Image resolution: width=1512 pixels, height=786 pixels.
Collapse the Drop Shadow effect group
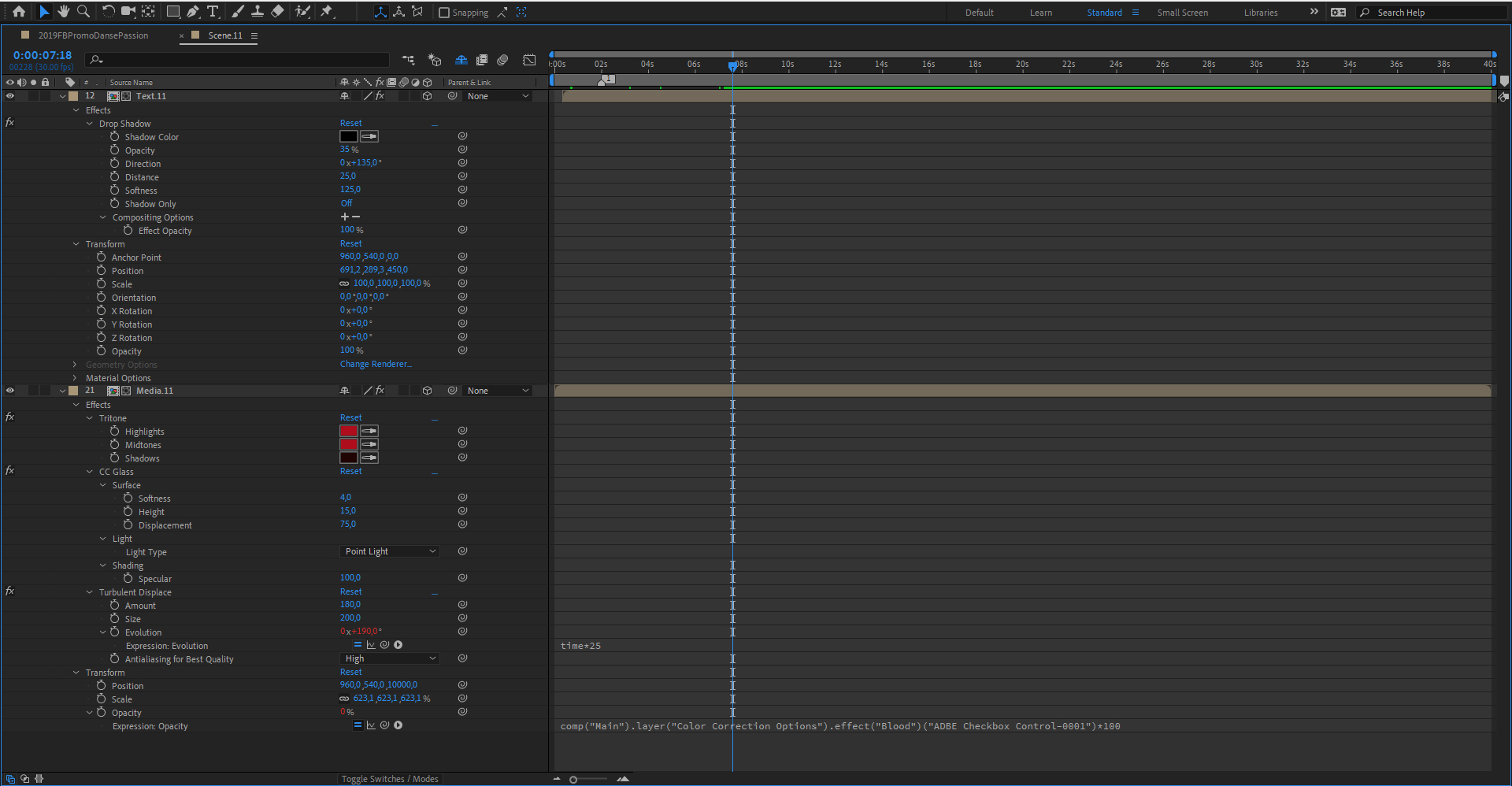click(90, 124)
